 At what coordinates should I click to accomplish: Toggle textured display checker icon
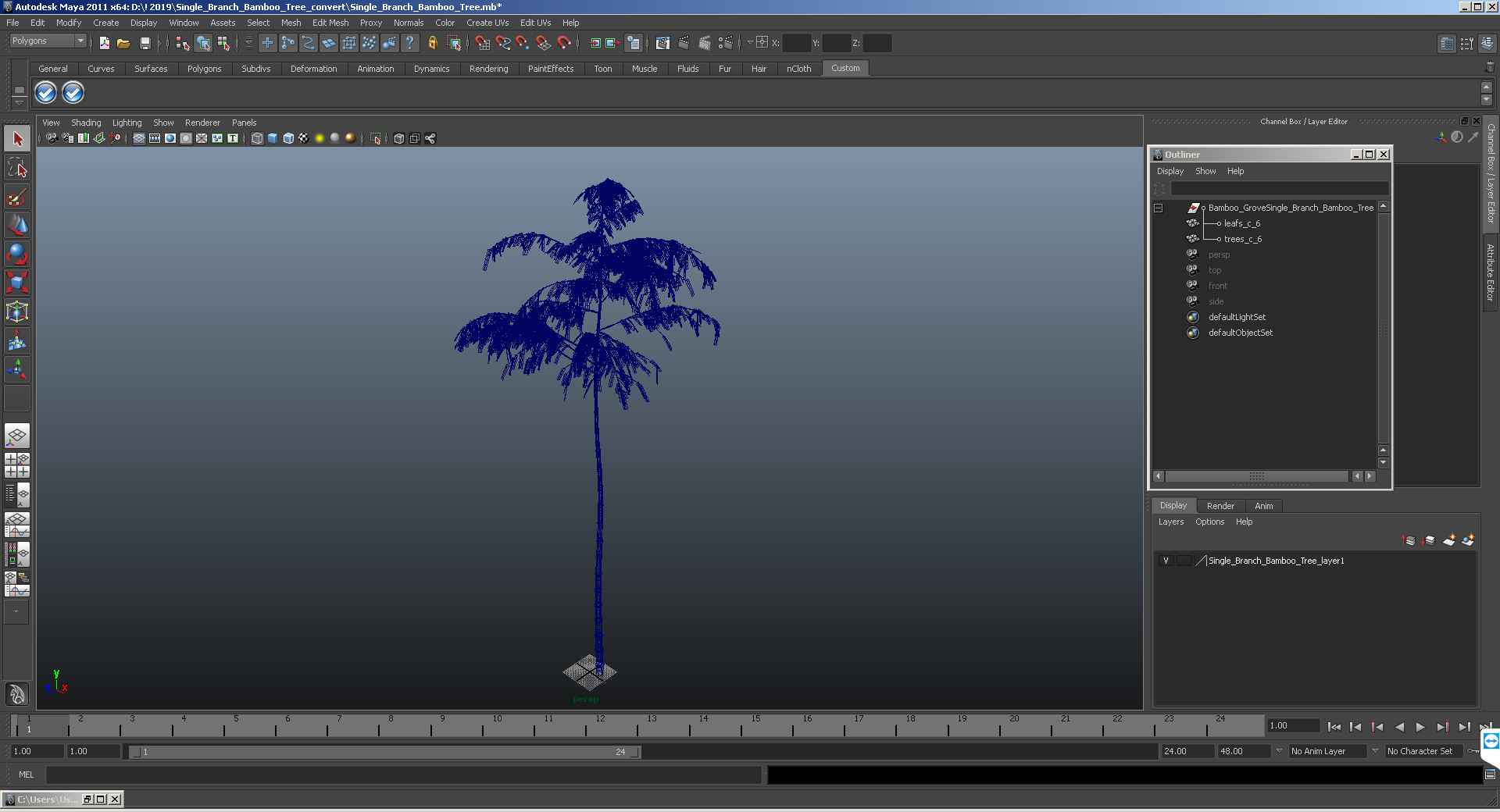[x=304, y=138]
